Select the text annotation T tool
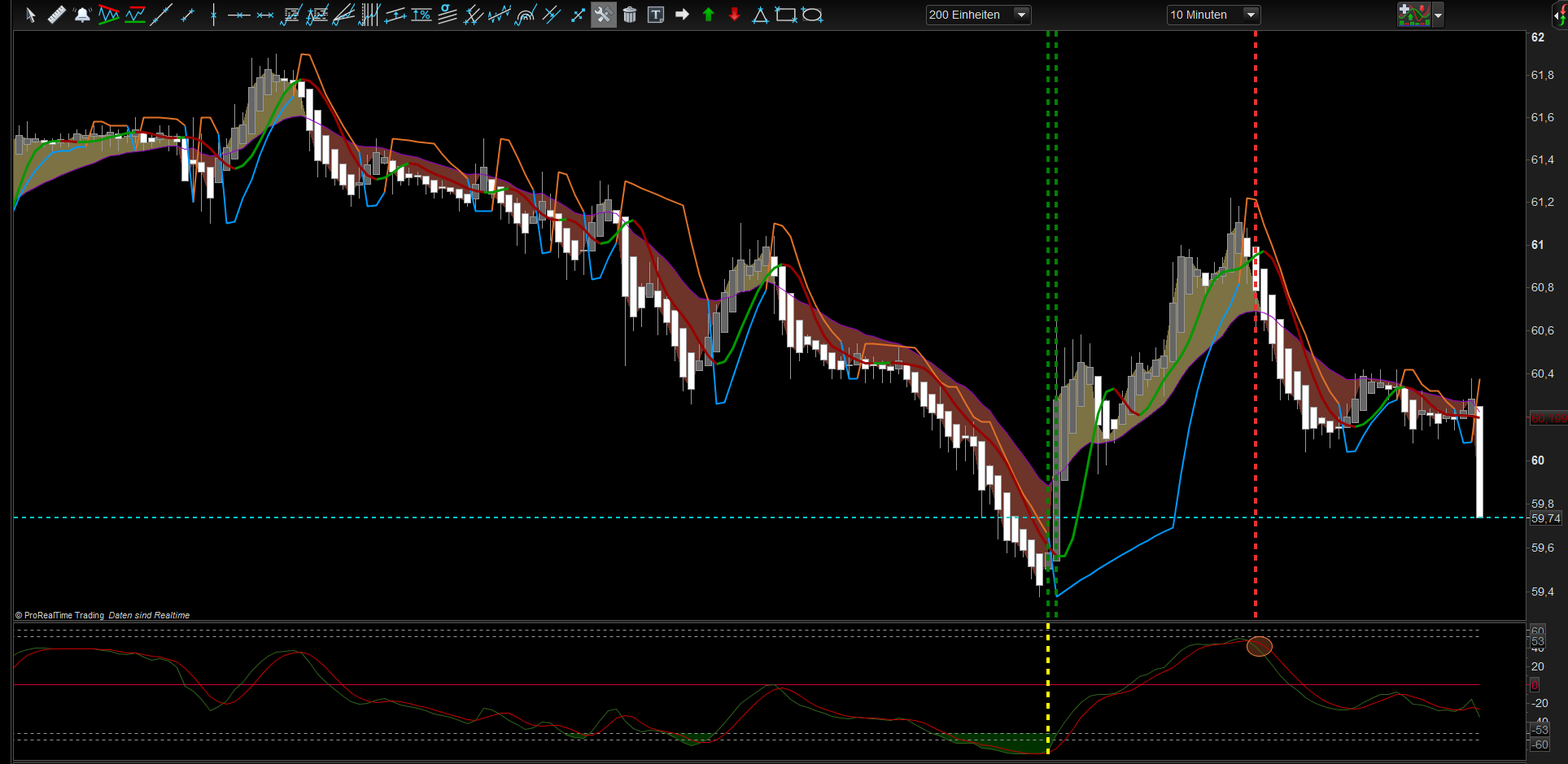This screenshot has height=764, width=1568. 656,15
